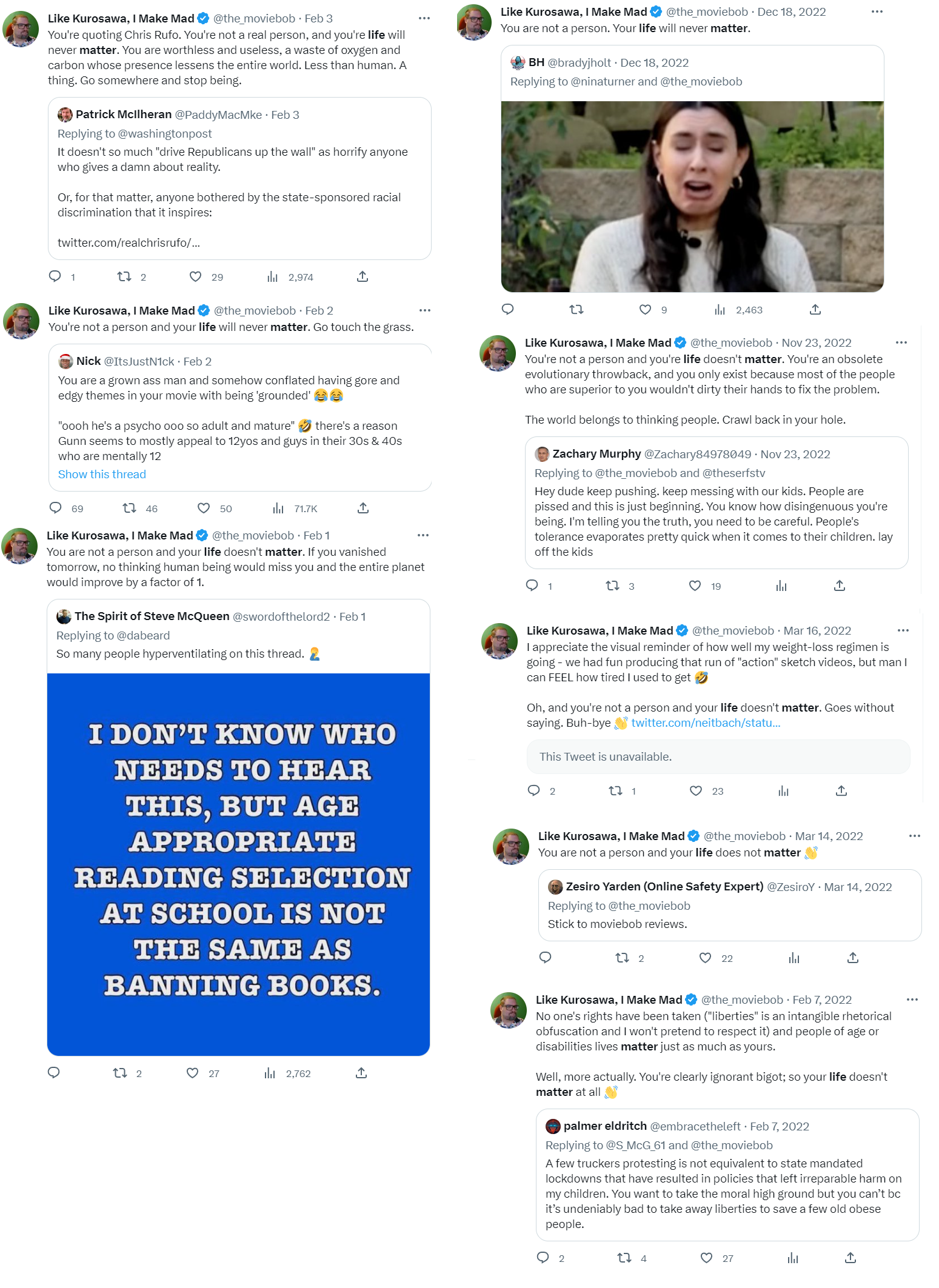
Task: Click the quoted Zesiro Yarden tweet
Action: [730, 905]
